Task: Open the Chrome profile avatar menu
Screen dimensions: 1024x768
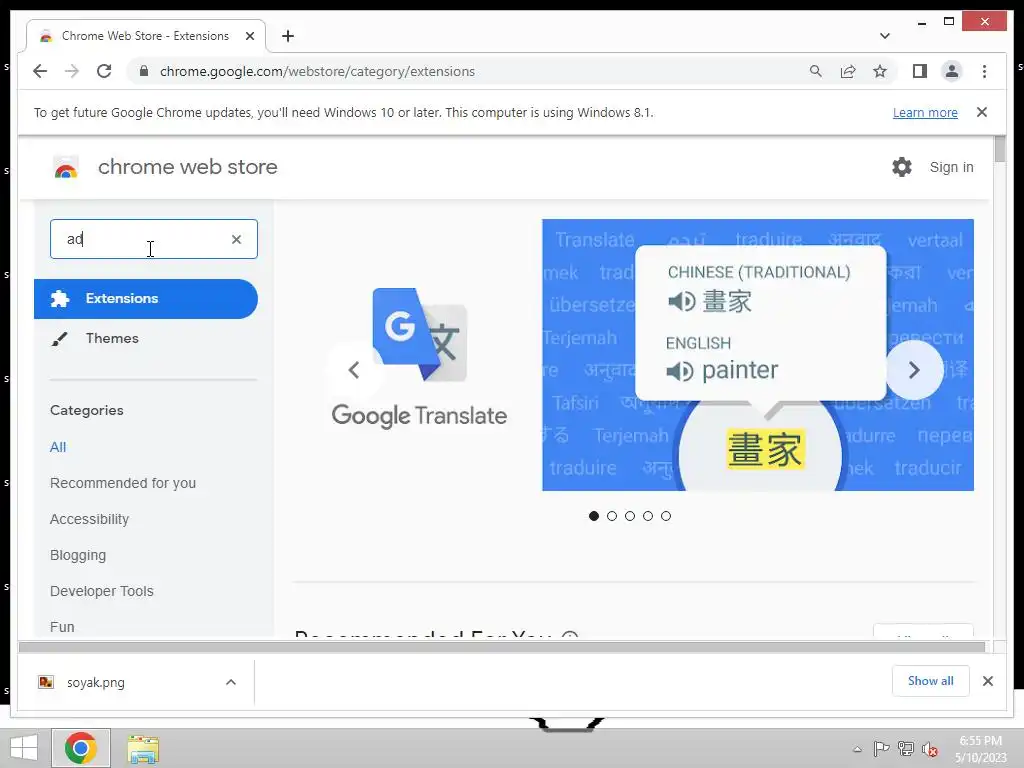Action: 952,71
